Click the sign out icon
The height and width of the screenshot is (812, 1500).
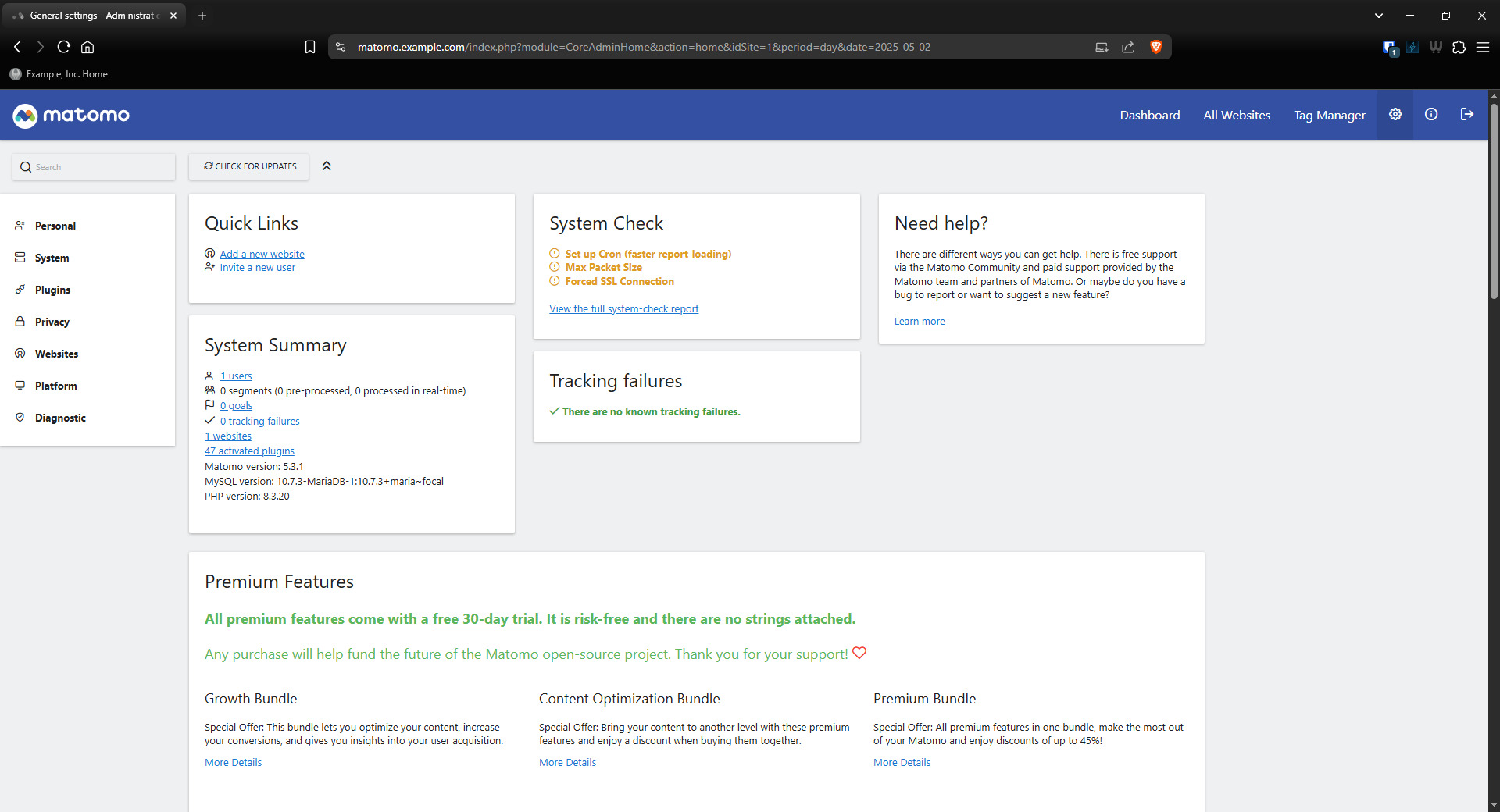coord(1466,115)
